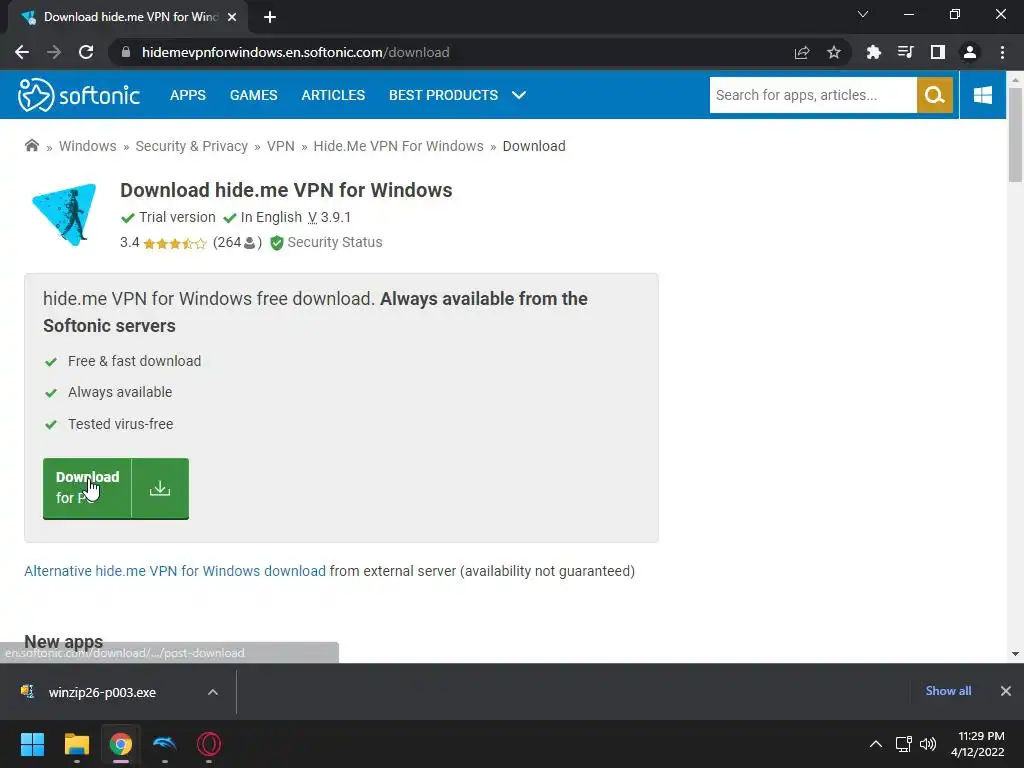This screenshot has height=768, width=1024.
Task: Open the Chrome profile avatar
Action: (x=970, y=52)
